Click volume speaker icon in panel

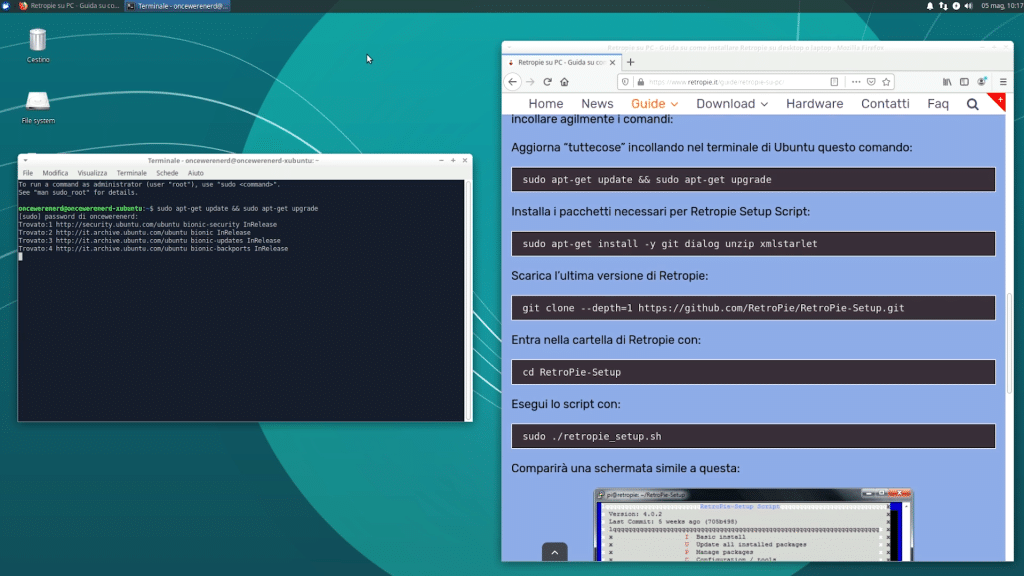pyautogui.click(x=969, y=6)
